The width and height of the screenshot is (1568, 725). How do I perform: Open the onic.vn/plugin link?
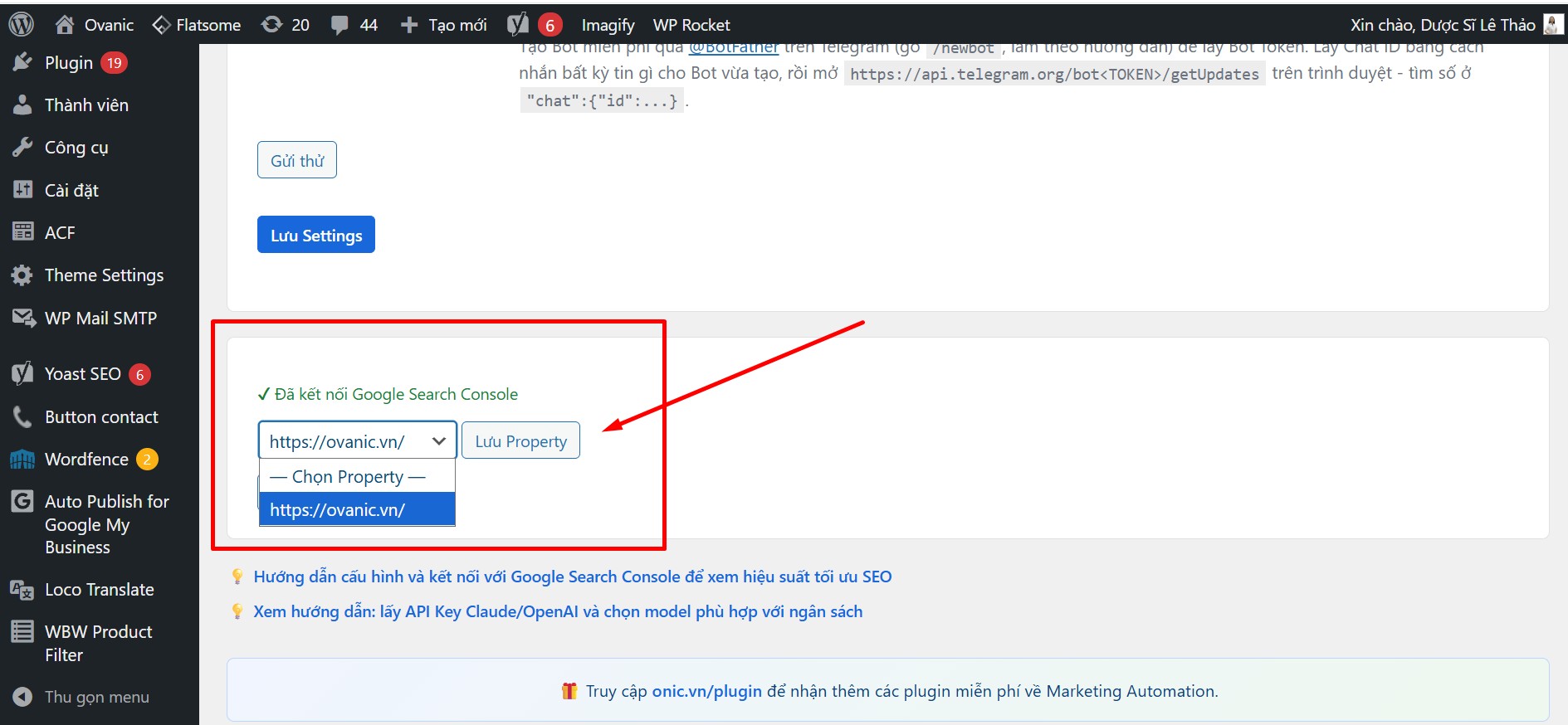tap(707, 691)
